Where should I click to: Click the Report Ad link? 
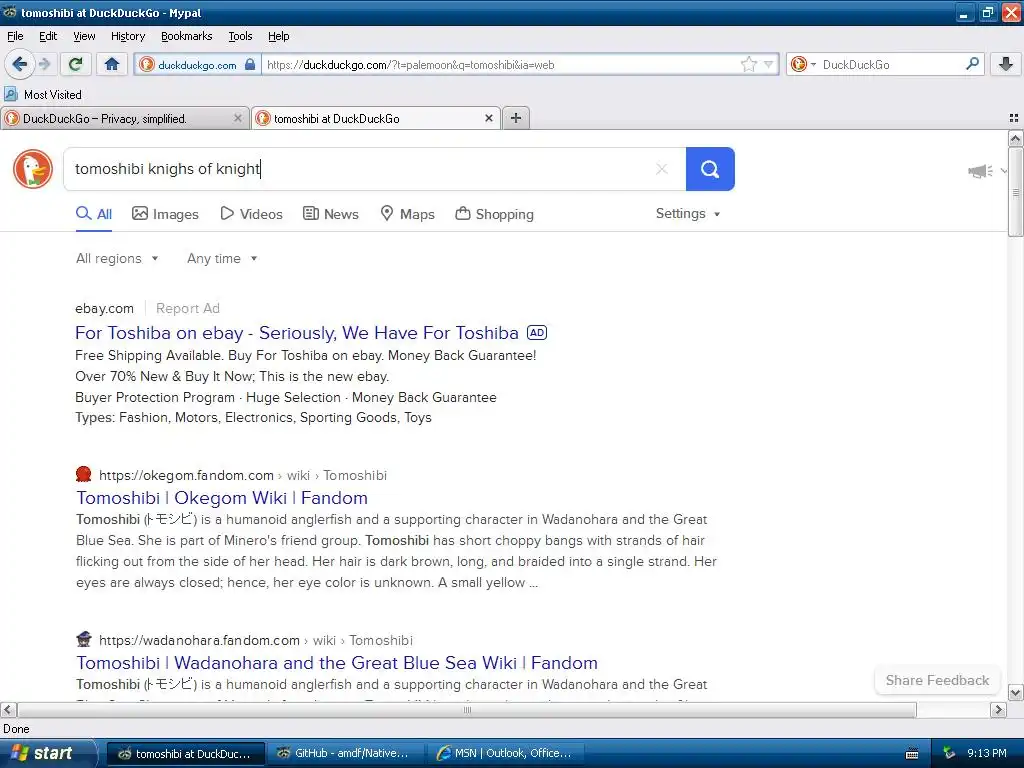[x=187, y=308]
